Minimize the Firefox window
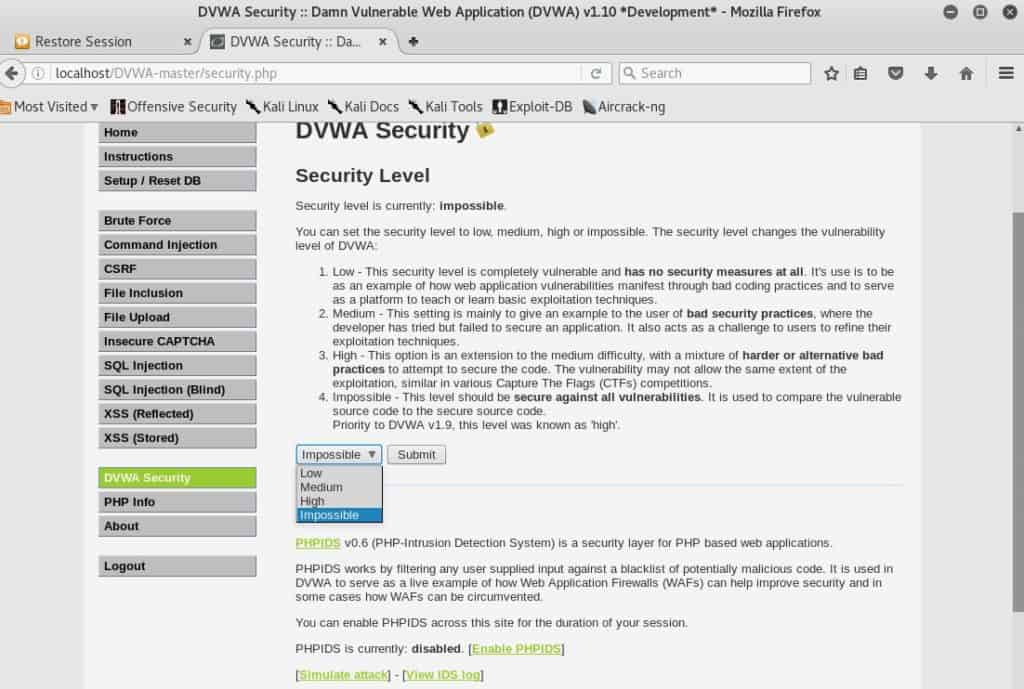 950,12
